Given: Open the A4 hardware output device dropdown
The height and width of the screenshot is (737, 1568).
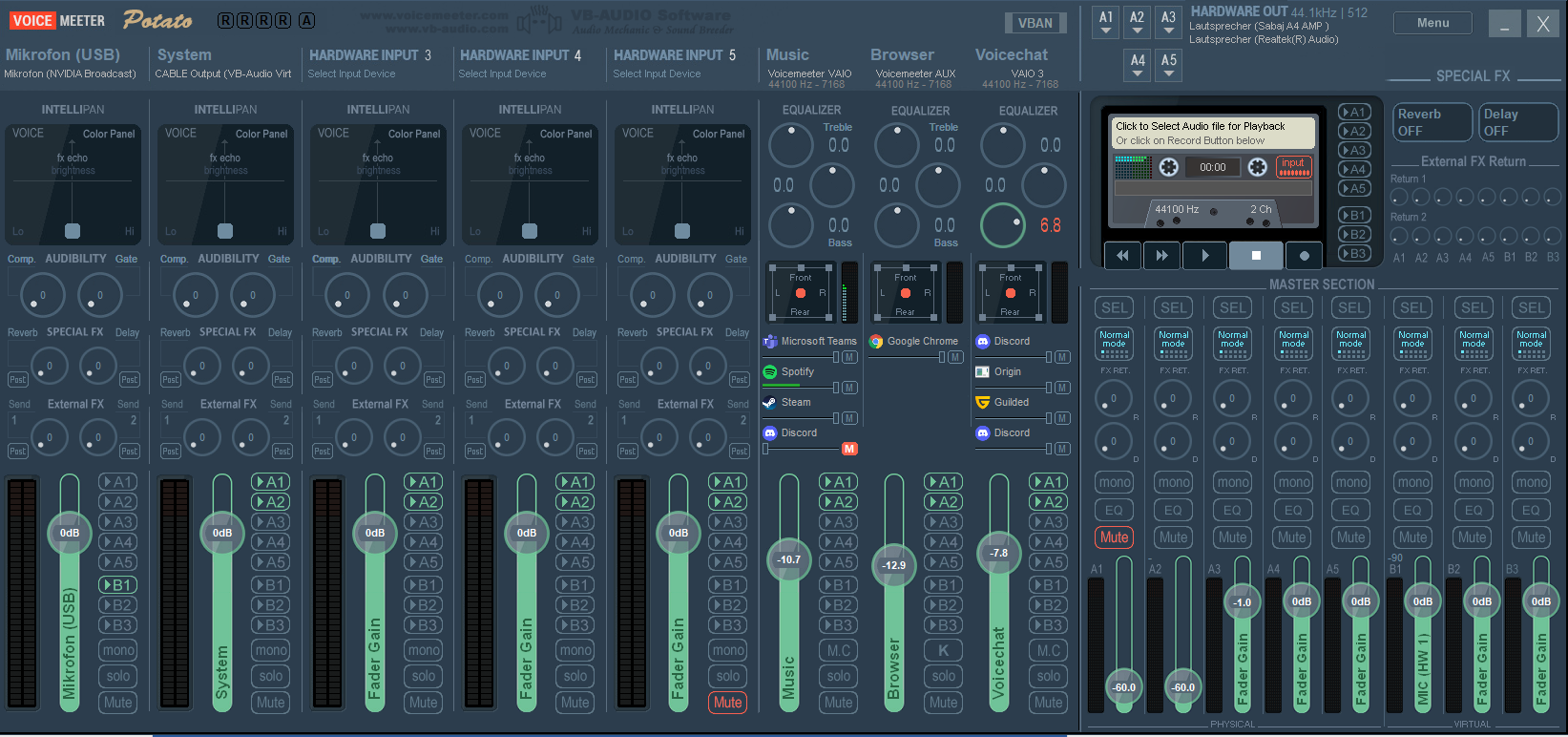Looking at the screenshot, I should click(1138, 65).
